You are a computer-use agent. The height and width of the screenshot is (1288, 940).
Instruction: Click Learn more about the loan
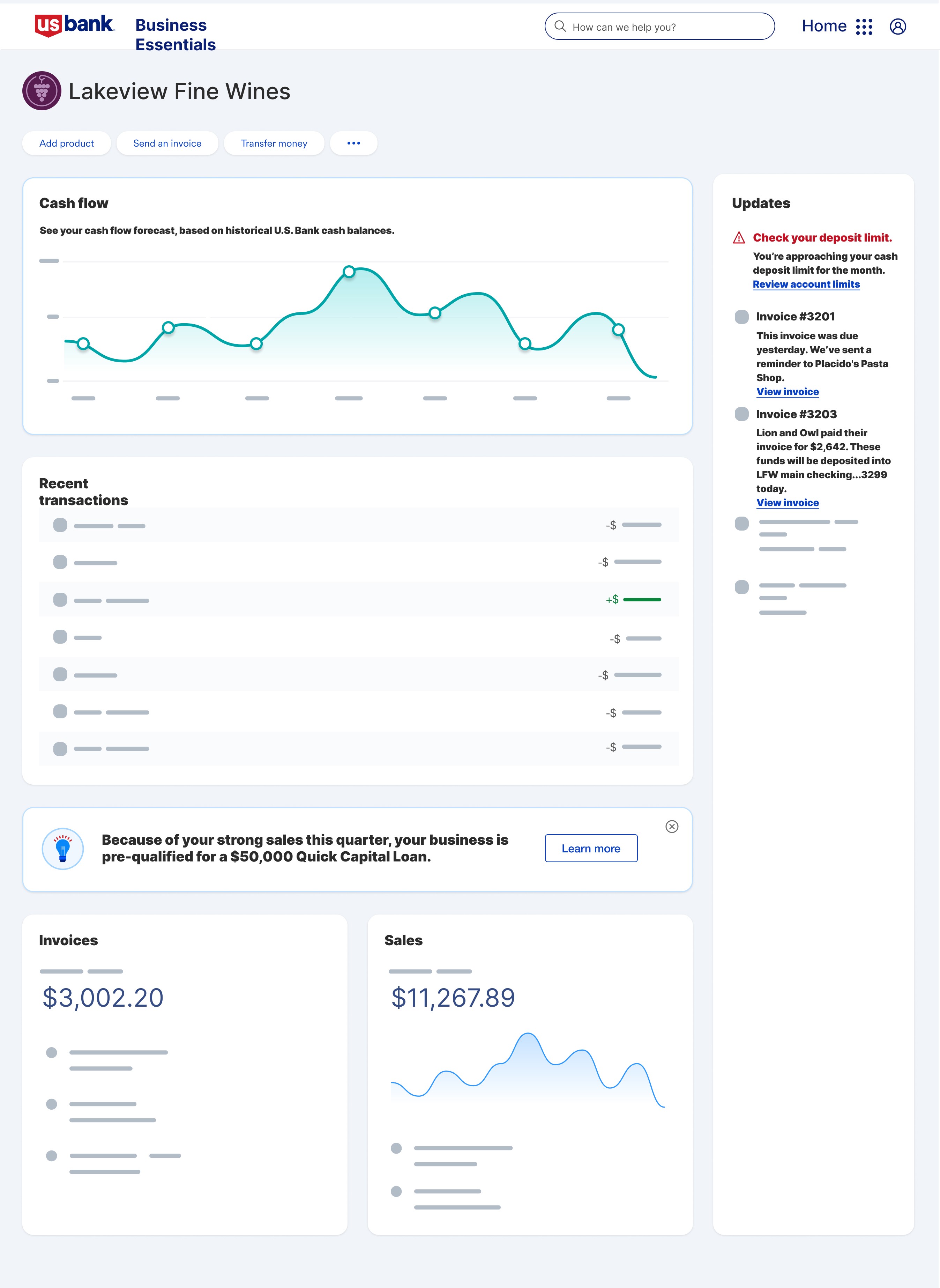(591, 848)
